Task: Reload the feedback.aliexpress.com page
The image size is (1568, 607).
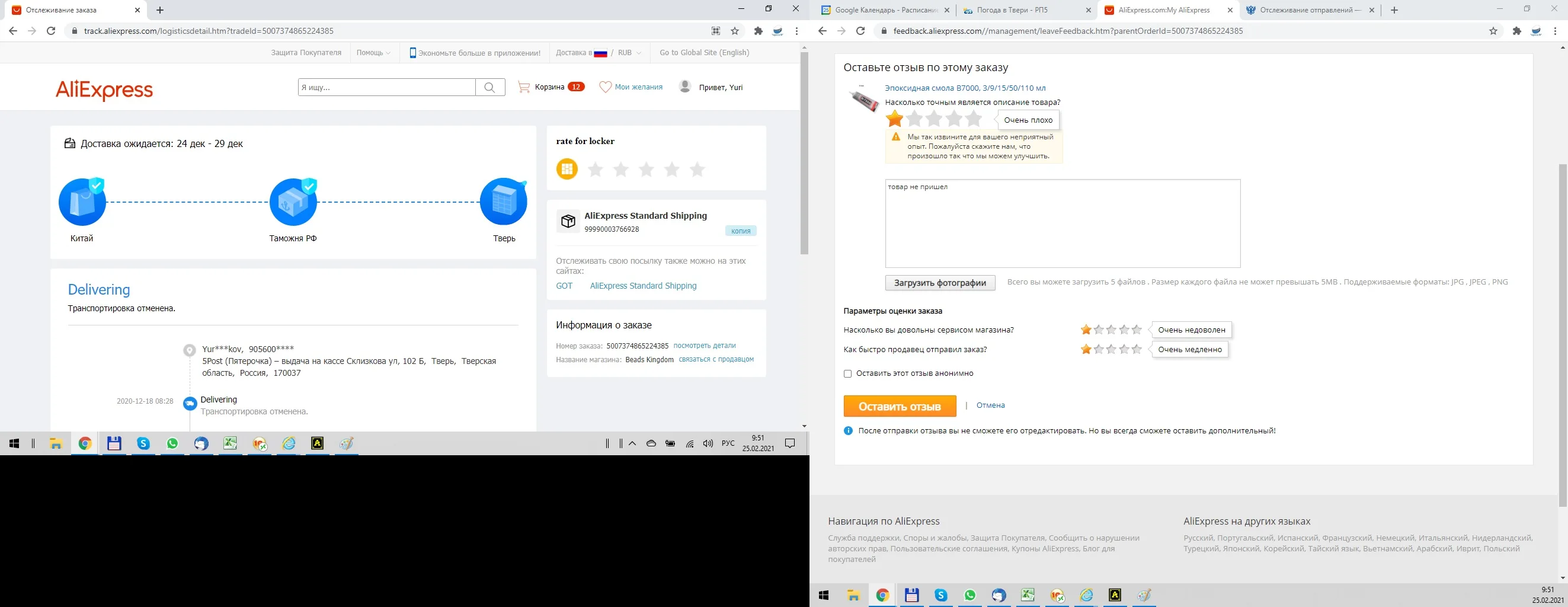Action: 860,31
